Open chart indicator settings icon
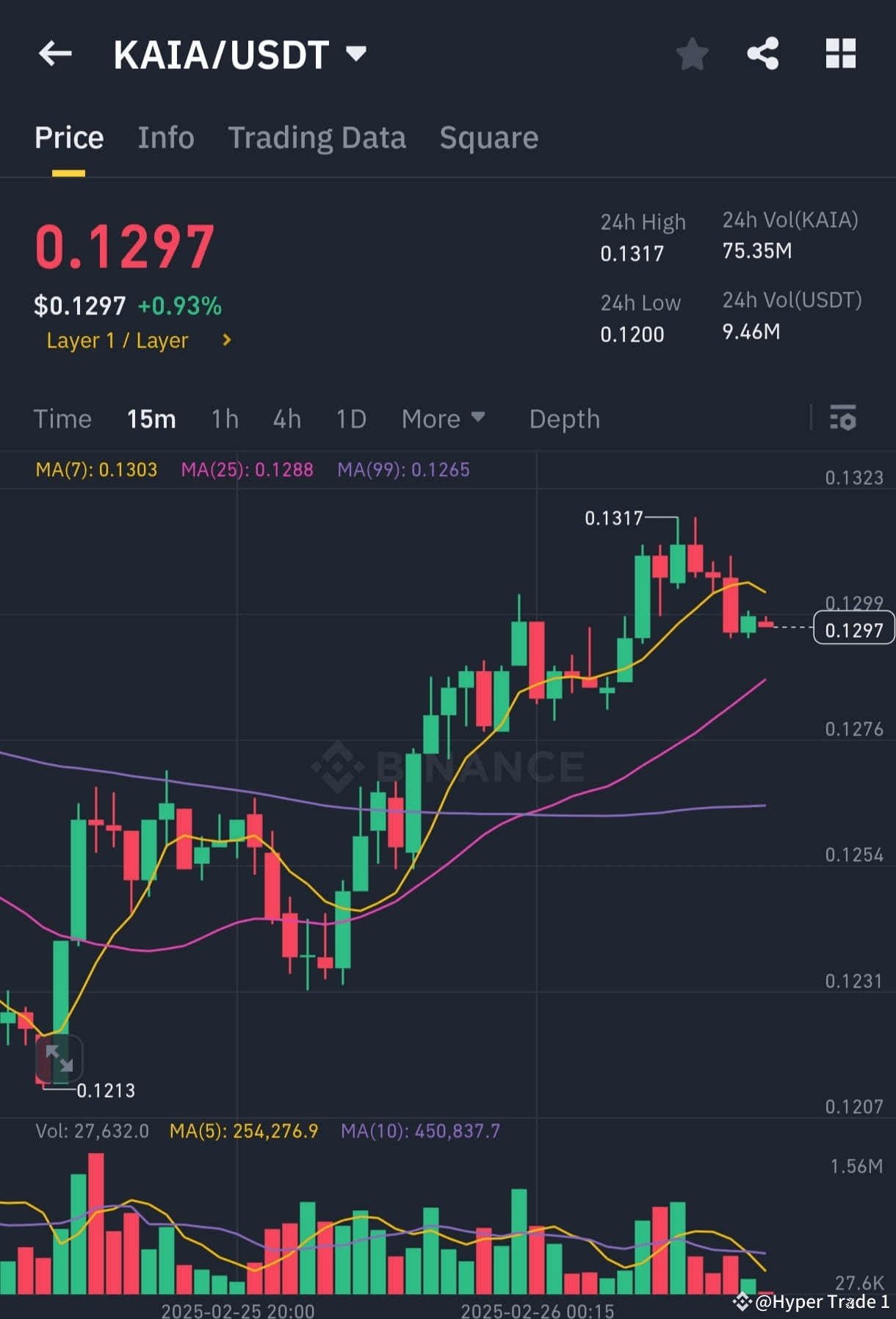 [x=843, y=419]
